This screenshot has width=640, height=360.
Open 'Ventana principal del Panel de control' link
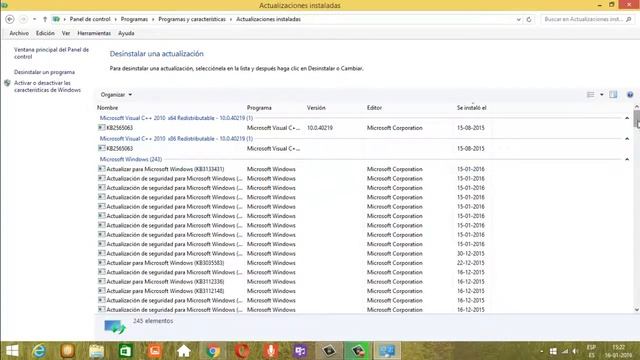pos(51,53)
